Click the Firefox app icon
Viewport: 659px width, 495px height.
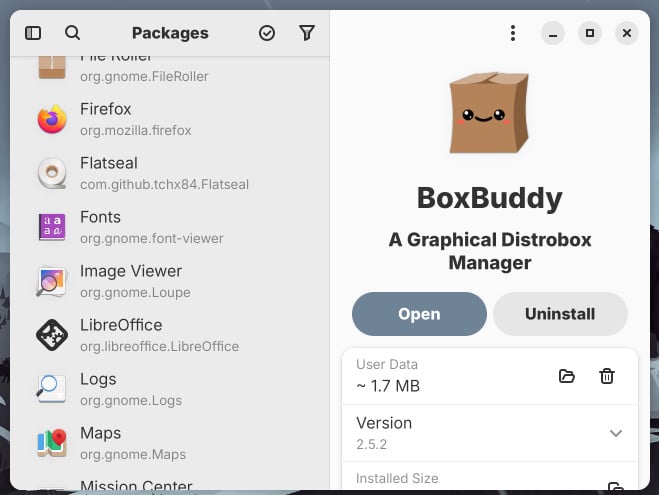point(52,119)
